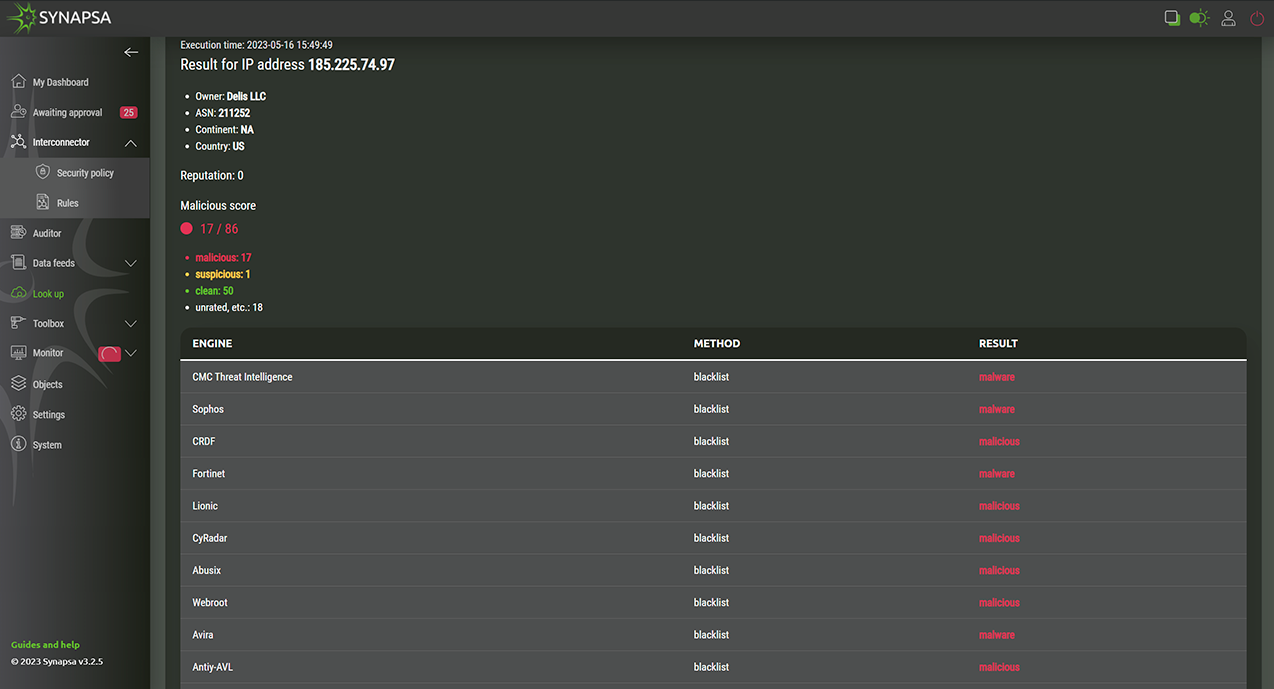Open the user profile icon

click(1229, 18)
